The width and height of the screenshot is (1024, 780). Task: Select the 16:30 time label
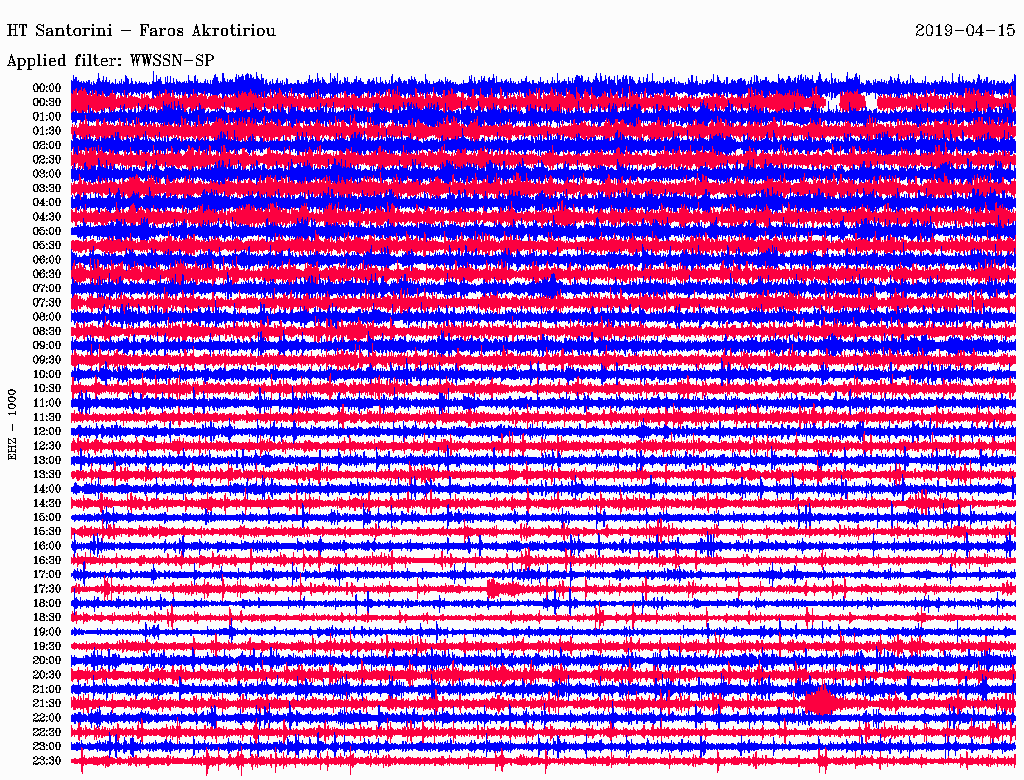(47, 560)
